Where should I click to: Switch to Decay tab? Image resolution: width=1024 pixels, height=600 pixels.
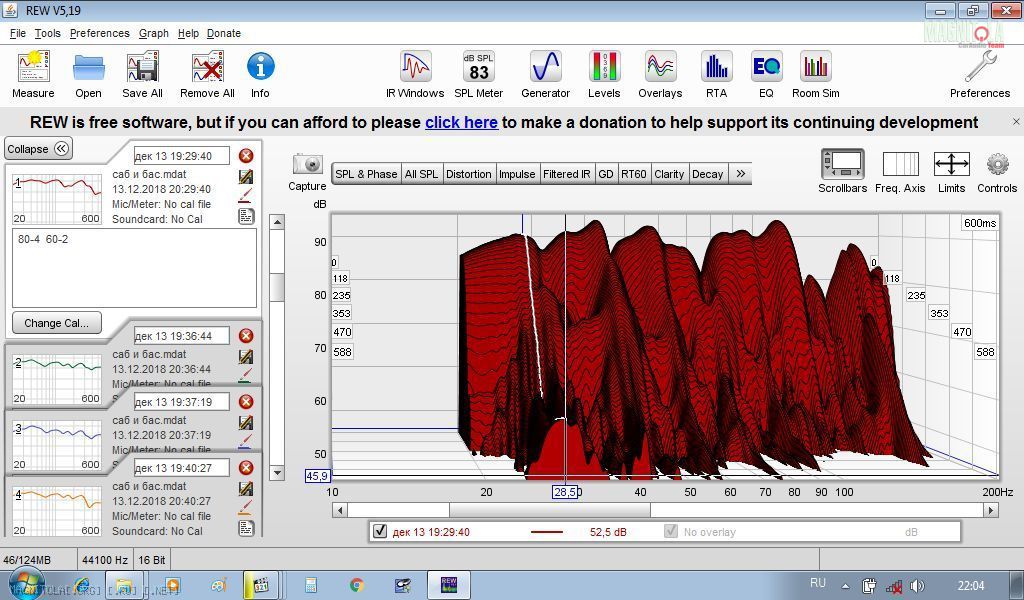click(707, 174)
